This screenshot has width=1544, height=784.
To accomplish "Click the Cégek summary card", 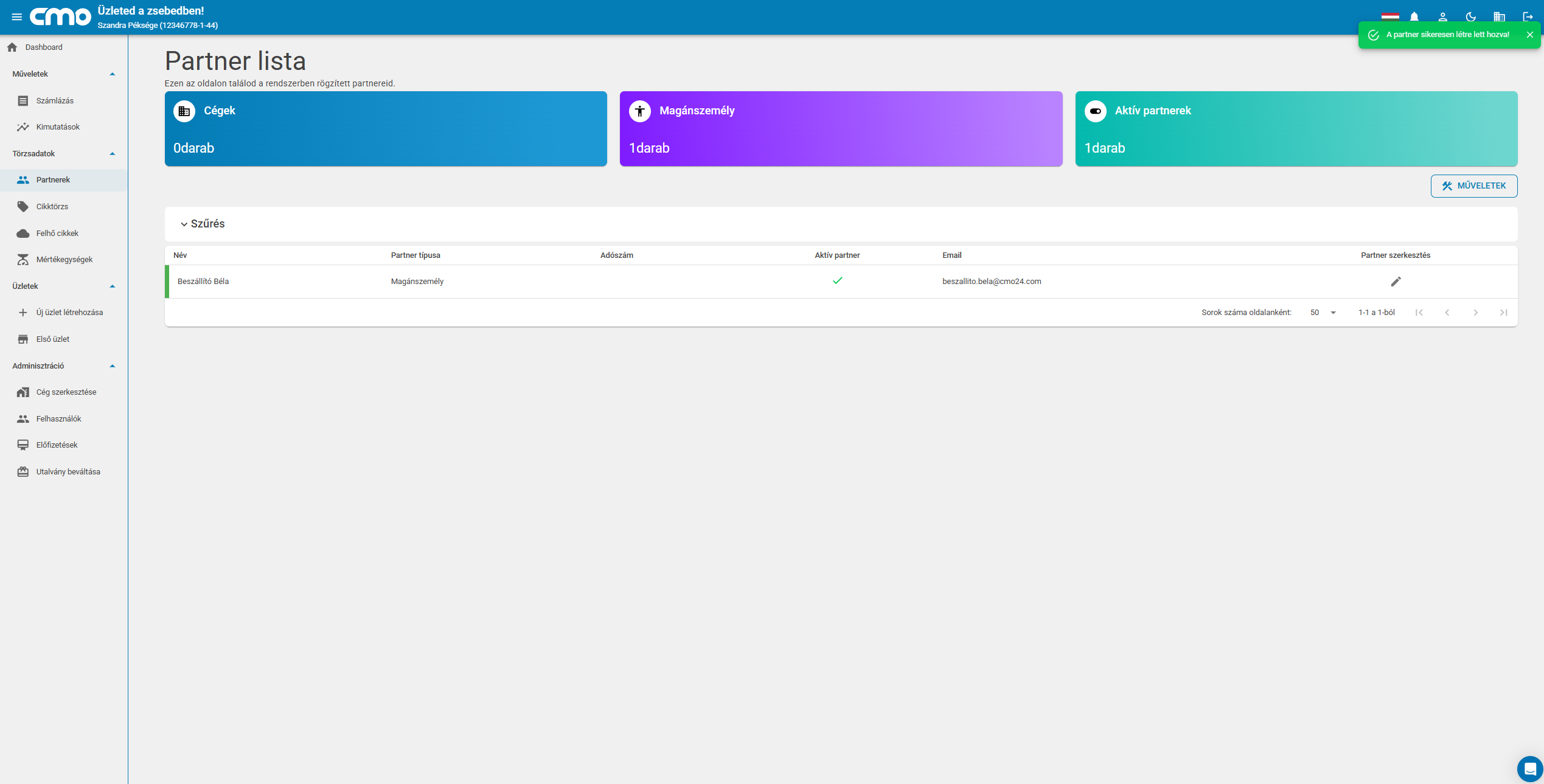I will click(386, 129).
